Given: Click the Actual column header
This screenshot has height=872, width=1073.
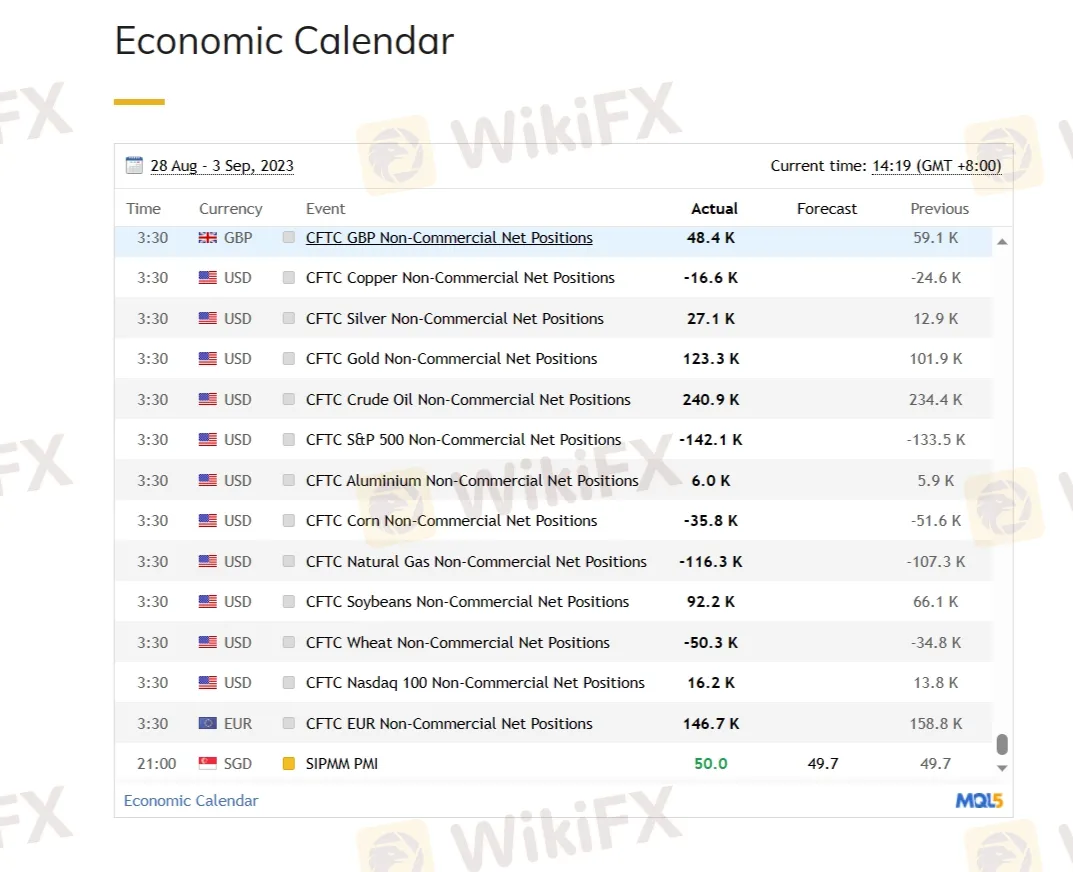Looking at the screenshot, I should [x=714, y=209].
